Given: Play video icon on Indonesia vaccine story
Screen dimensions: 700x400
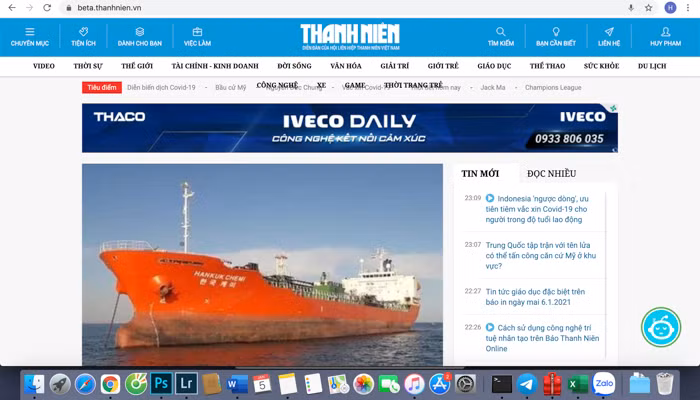Looking at the screenshot, I should 490,198.
